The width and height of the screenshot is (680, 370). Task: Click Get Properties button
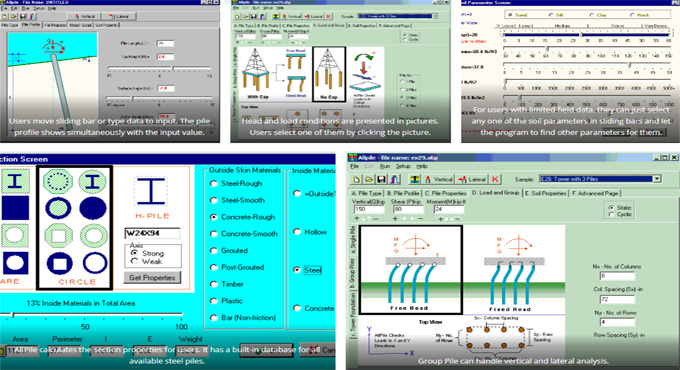pos(152,278)
